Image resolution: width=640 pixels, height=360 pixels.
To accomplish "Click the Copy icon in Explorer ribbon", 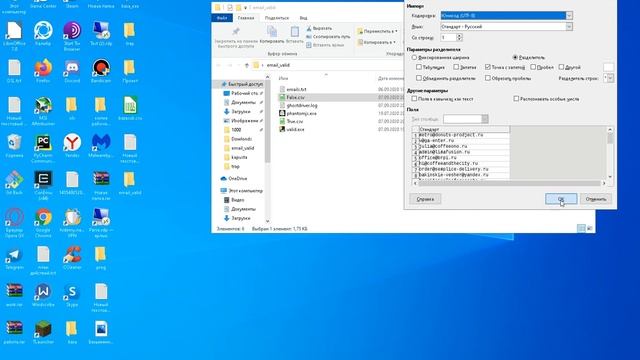I will 272,35.
